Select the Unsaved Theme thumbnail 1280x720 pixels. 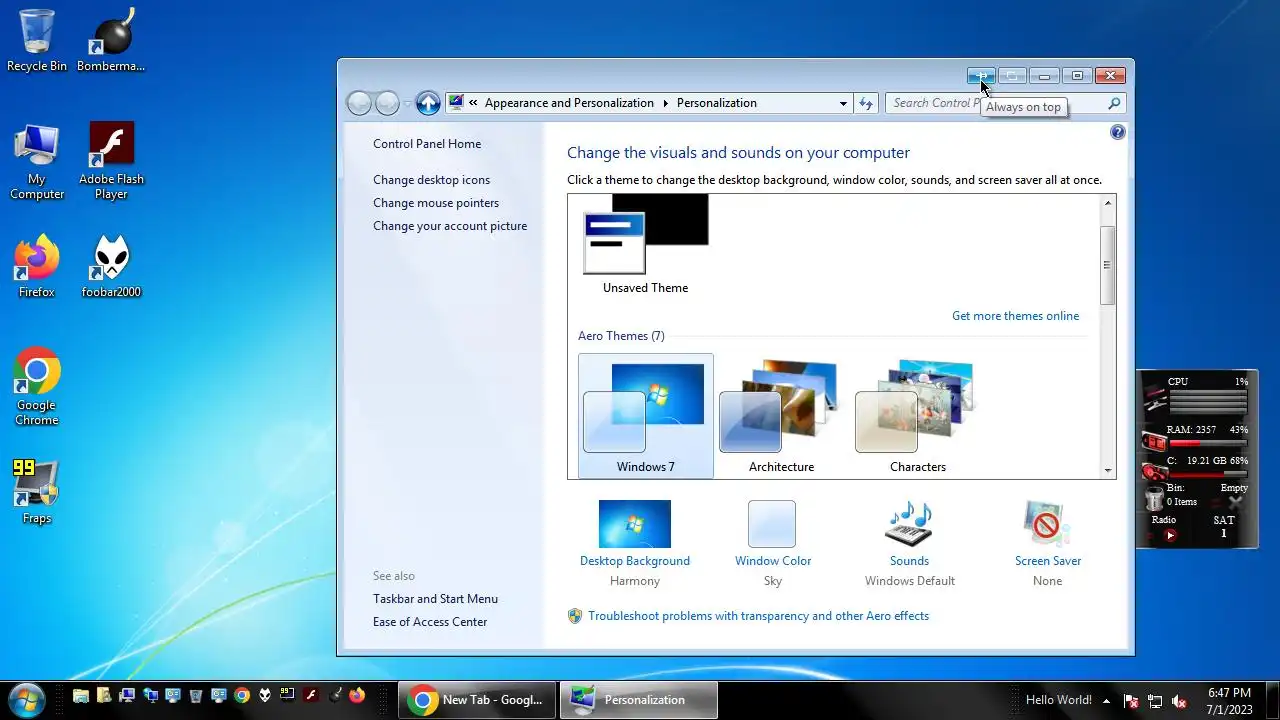645,245
